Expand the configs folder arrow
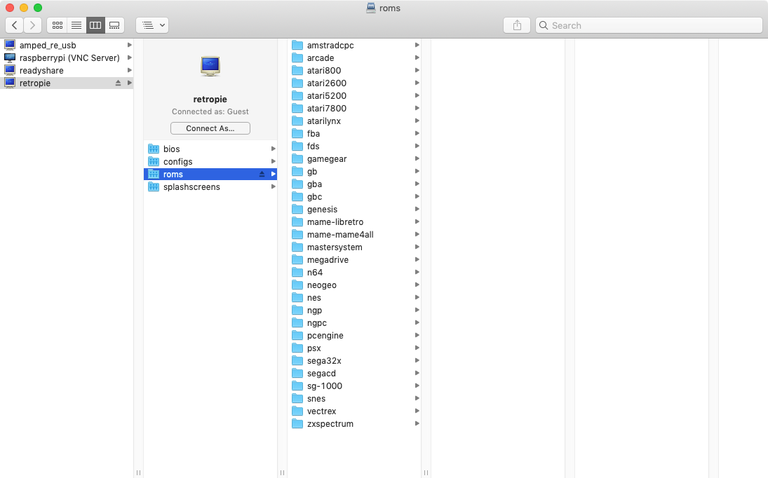Viewport: 768px width, 478px height. [x=273, y=162]
